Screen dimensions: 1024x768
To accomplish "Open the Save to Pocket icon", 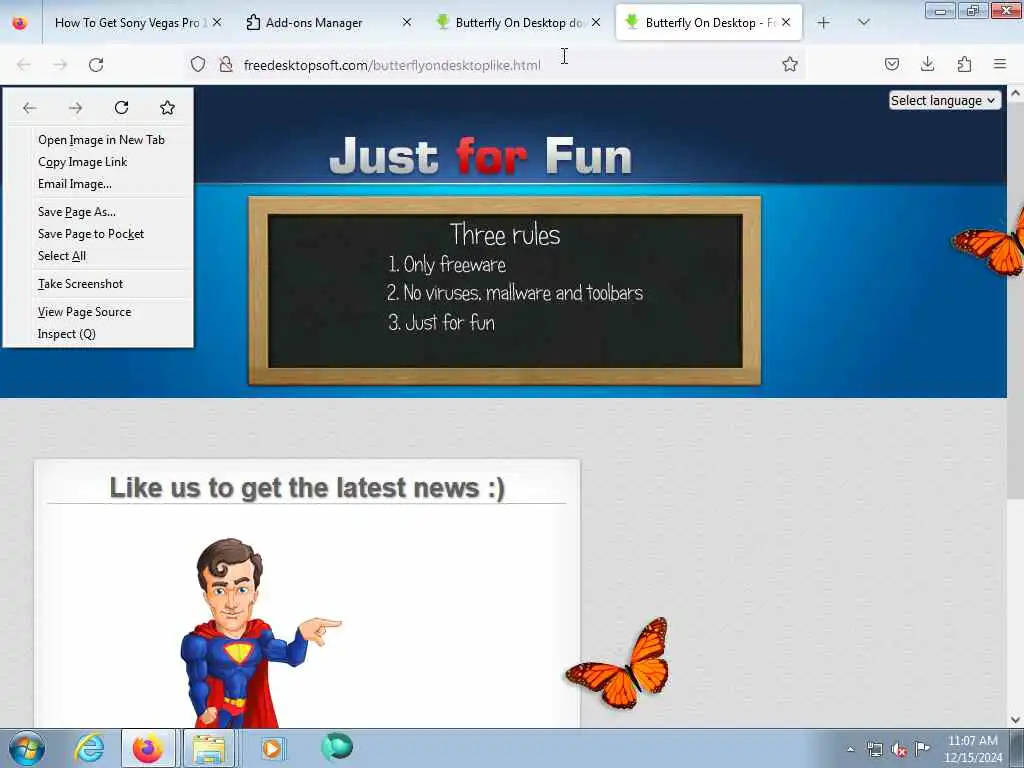I will [x=891, y=65].
